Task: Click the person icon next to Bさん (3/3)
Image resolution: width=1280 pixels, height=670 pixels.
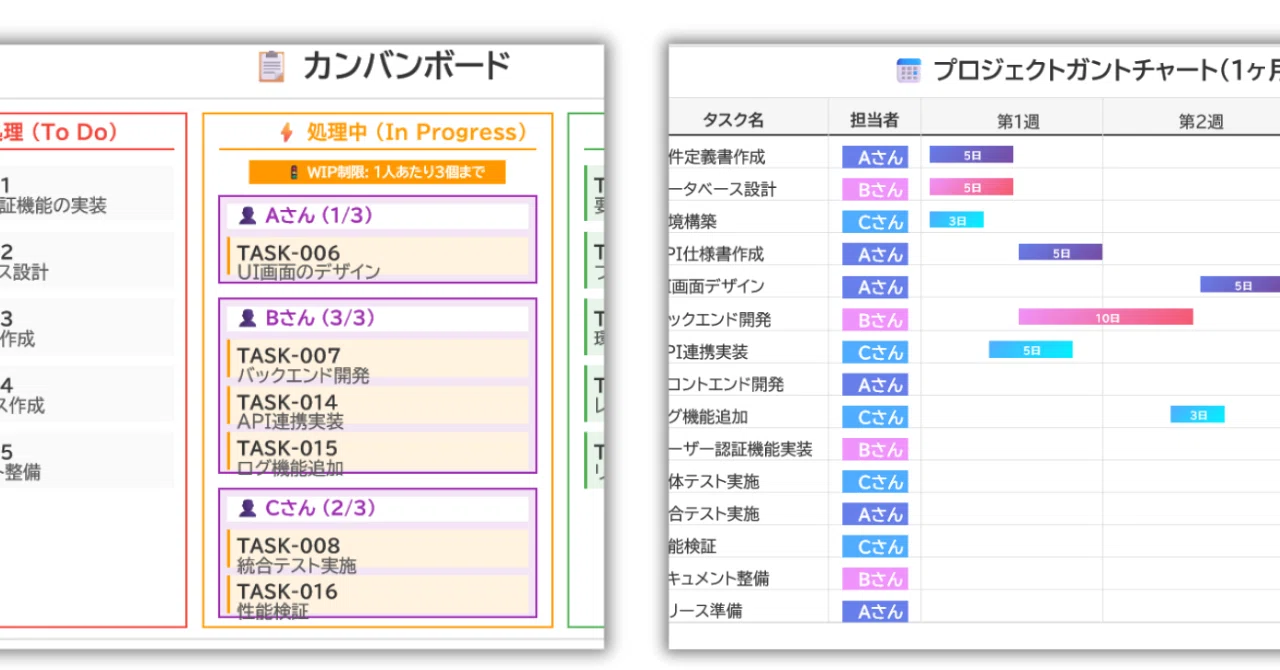Action: point(247,318)
